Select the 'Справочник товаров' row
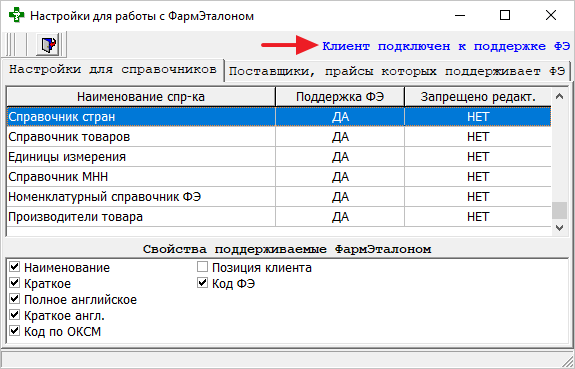 pos(279,137)
